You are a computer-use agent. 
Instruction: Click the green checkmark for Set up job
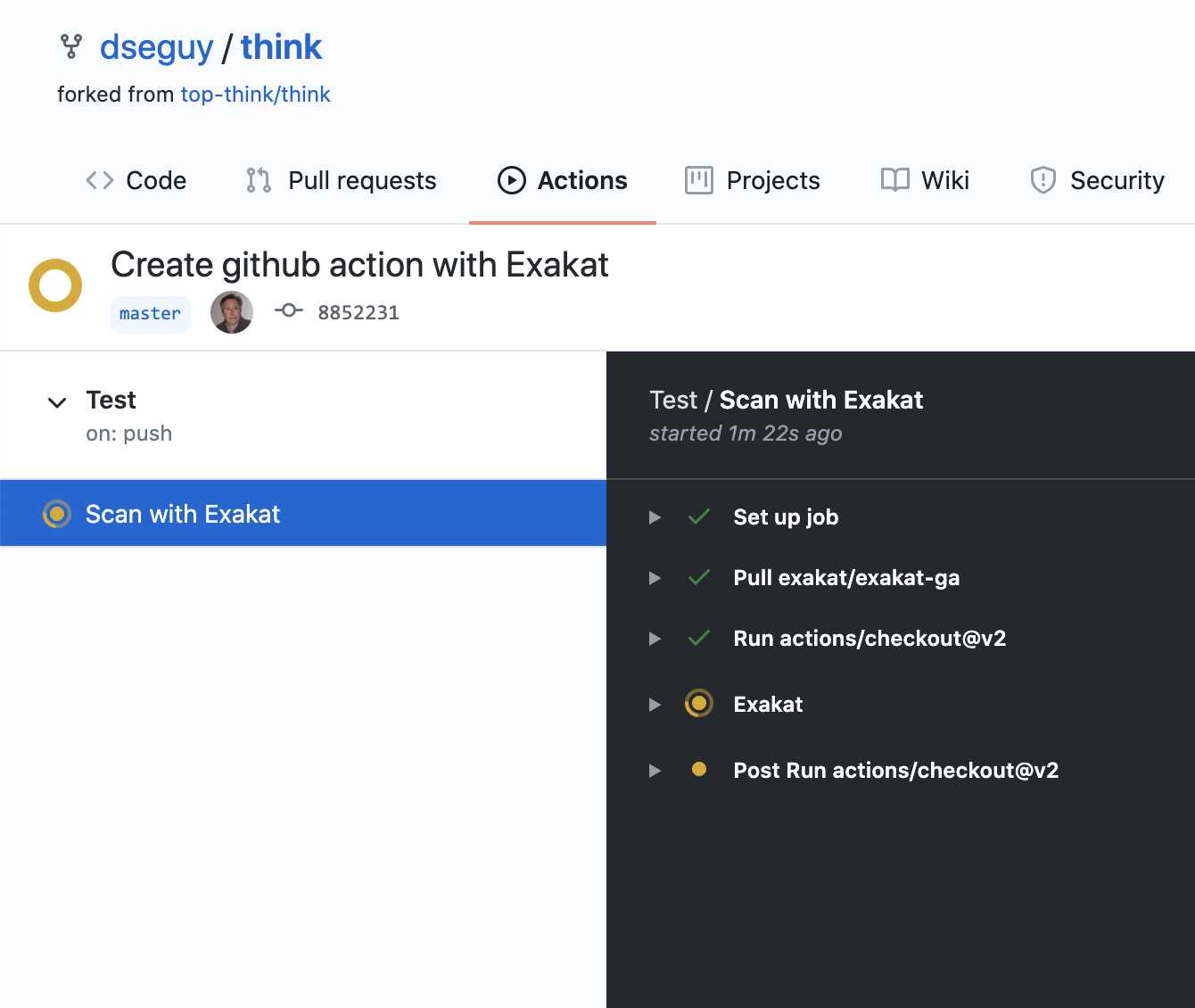click(699, 516)
